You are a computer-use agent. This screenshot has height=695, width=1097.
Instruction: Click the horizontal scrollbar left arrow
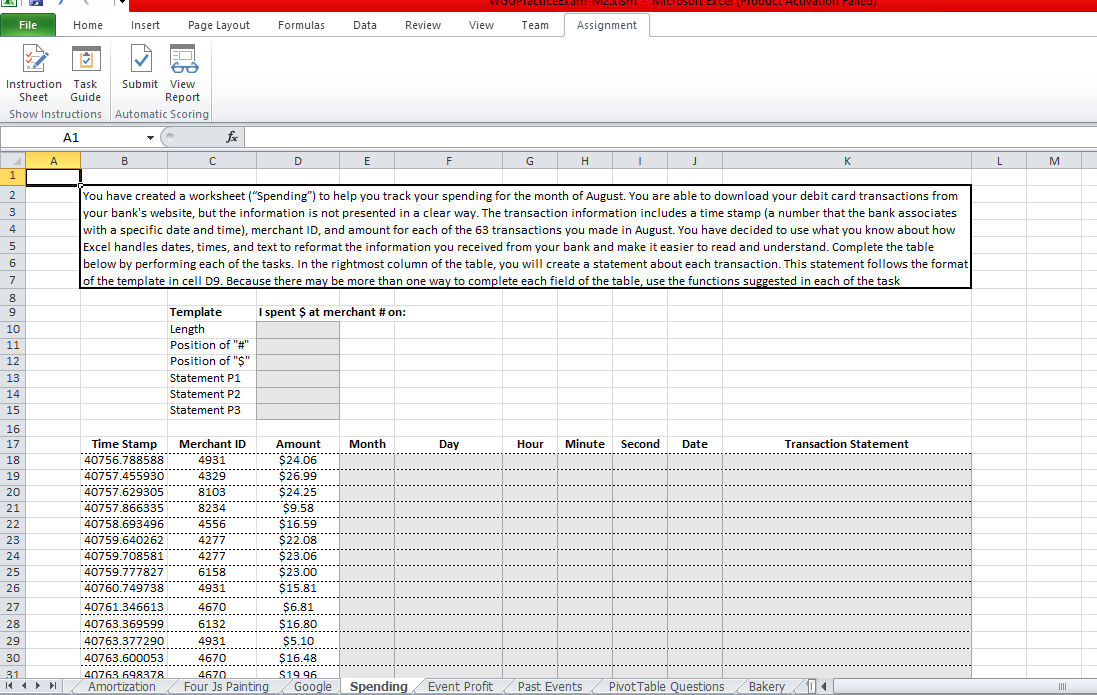tap(824, 687)
